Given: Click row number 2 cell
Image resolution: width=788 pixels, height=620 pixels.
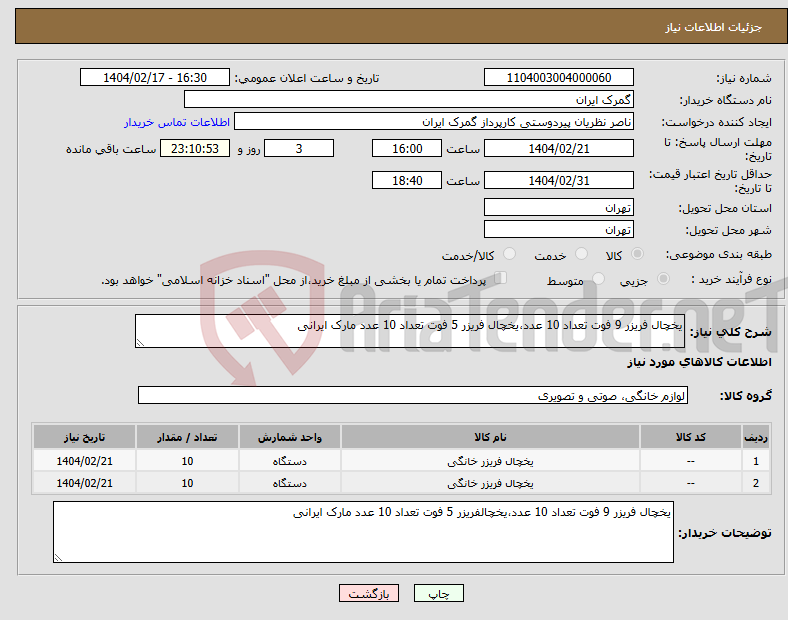Looking at the screenshot, I should click(x=756, y=483).
